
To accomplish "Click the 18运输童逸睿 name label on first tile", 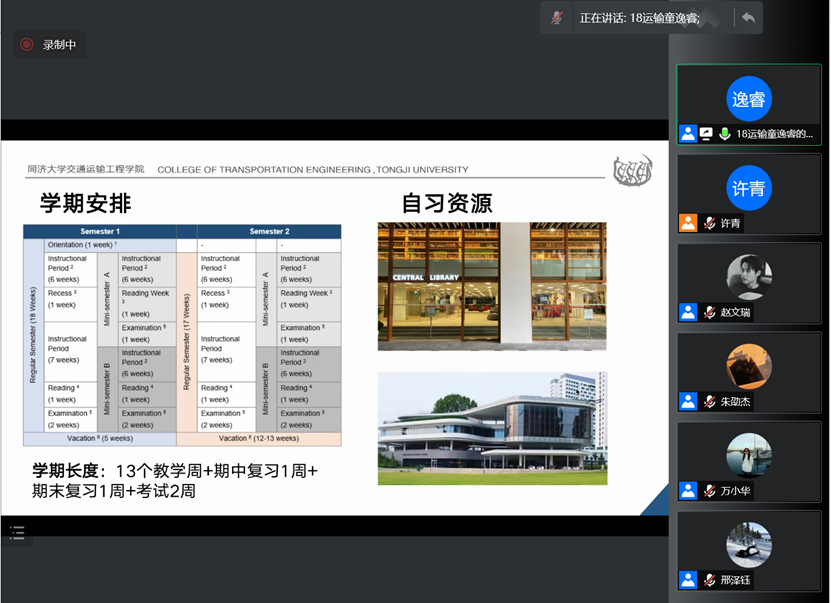I will tap(774, 134).
